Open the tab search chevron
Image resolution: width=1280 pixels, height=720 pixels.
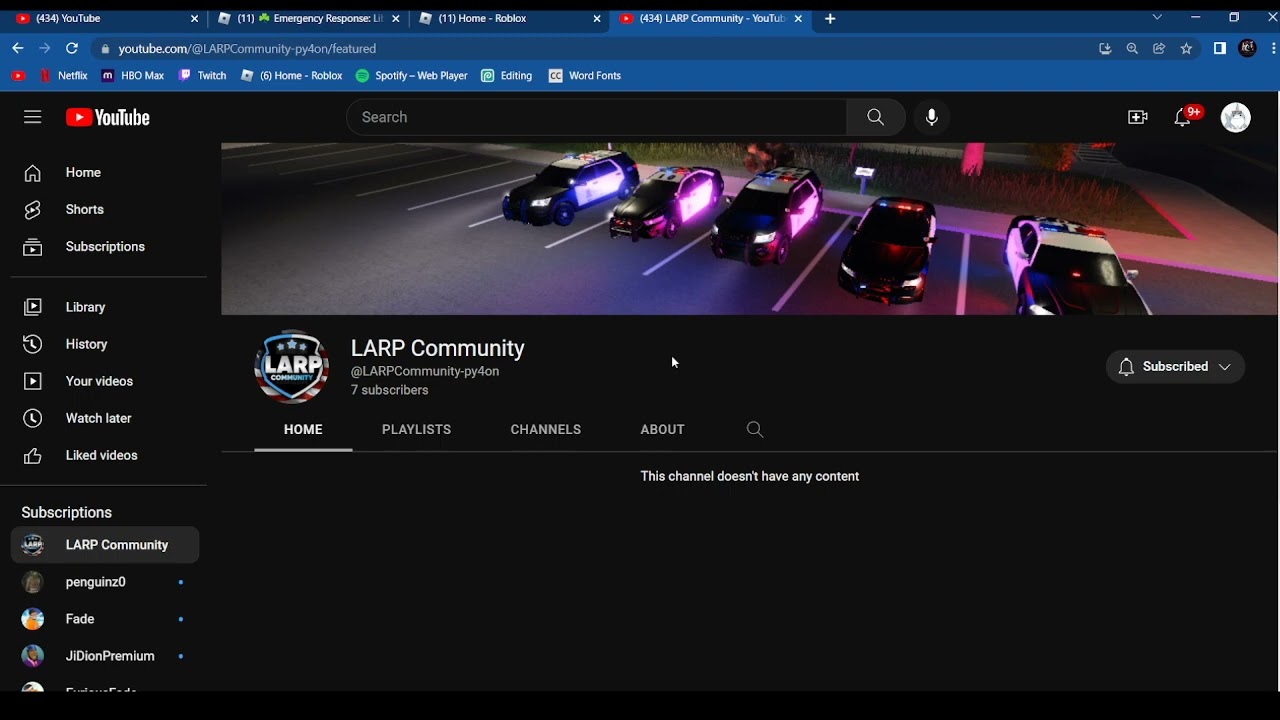[x=1157, y=18]
